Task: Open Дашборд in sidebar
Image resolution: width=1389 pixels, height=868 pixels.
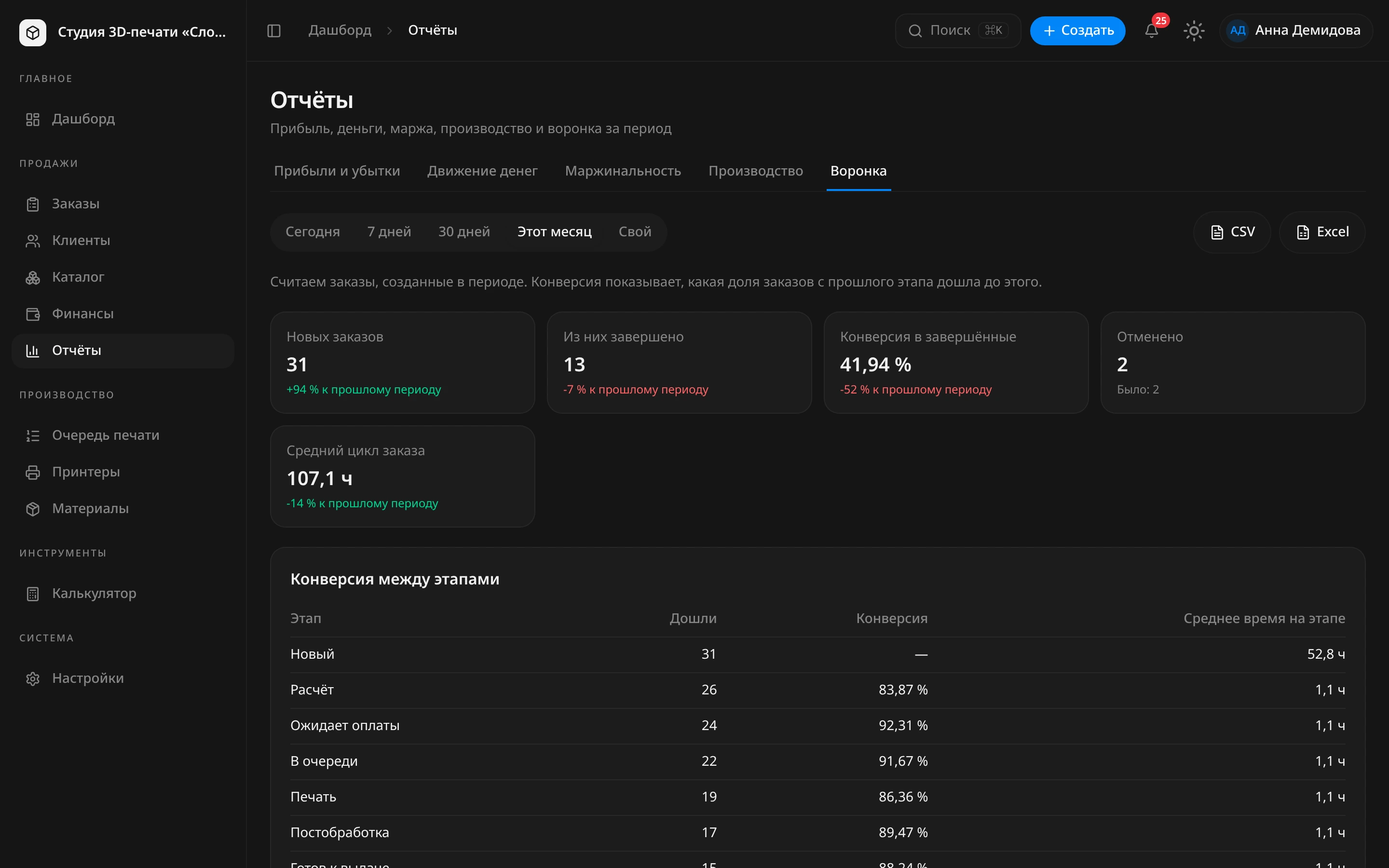Action: coord(123,120)
